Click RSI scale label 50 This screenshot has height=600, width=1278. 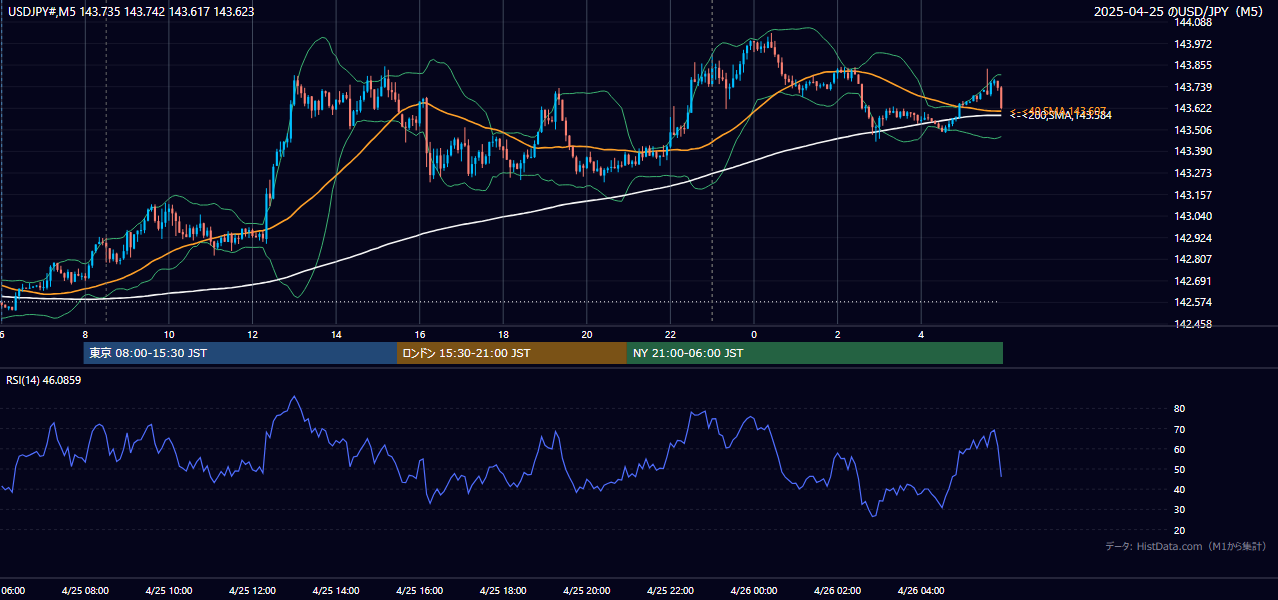click(1180, 469)
